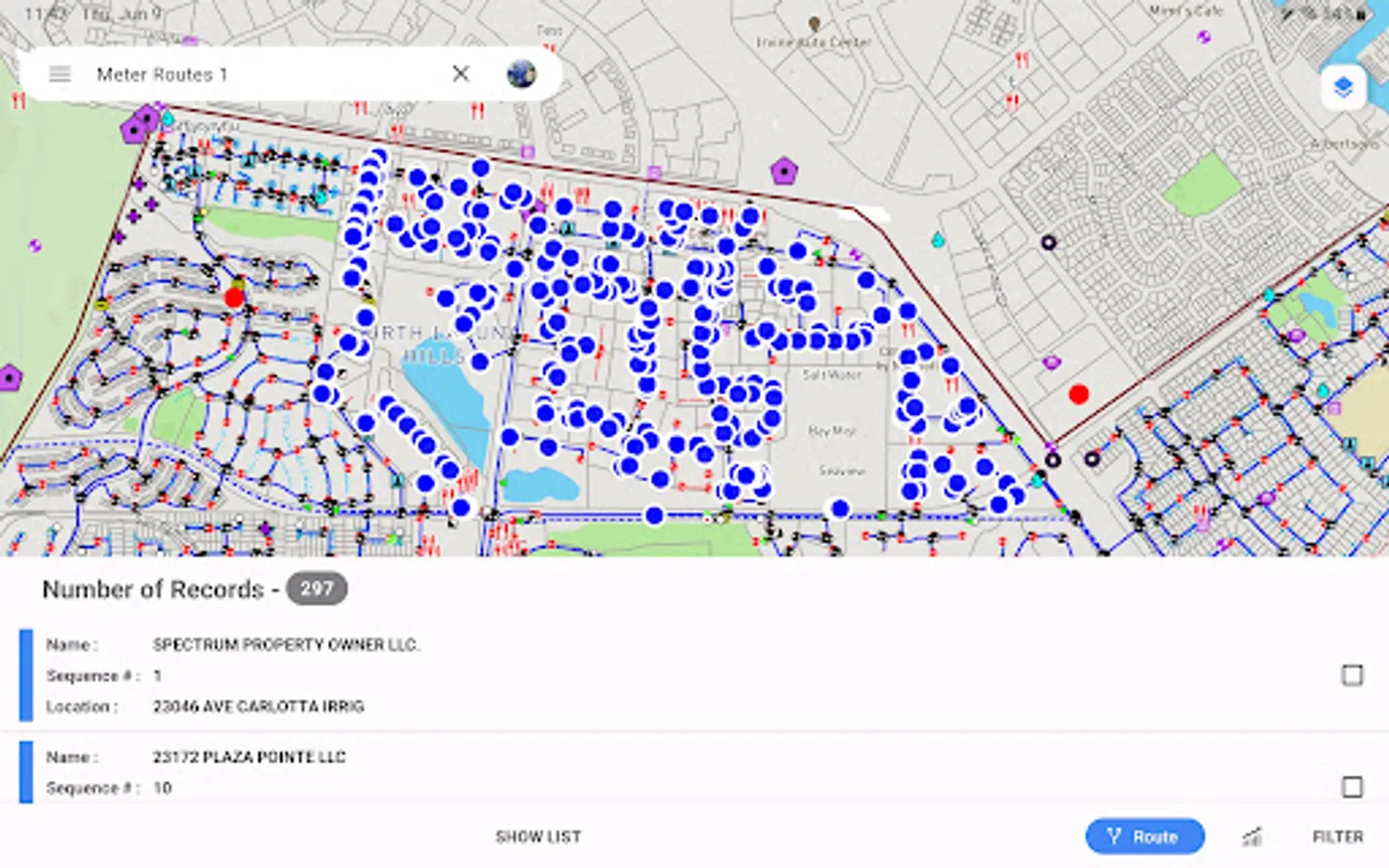Click the Meter Routes 1 search field
The width and height of the screenshot is (1389, 868).
(x=260, y=74)
